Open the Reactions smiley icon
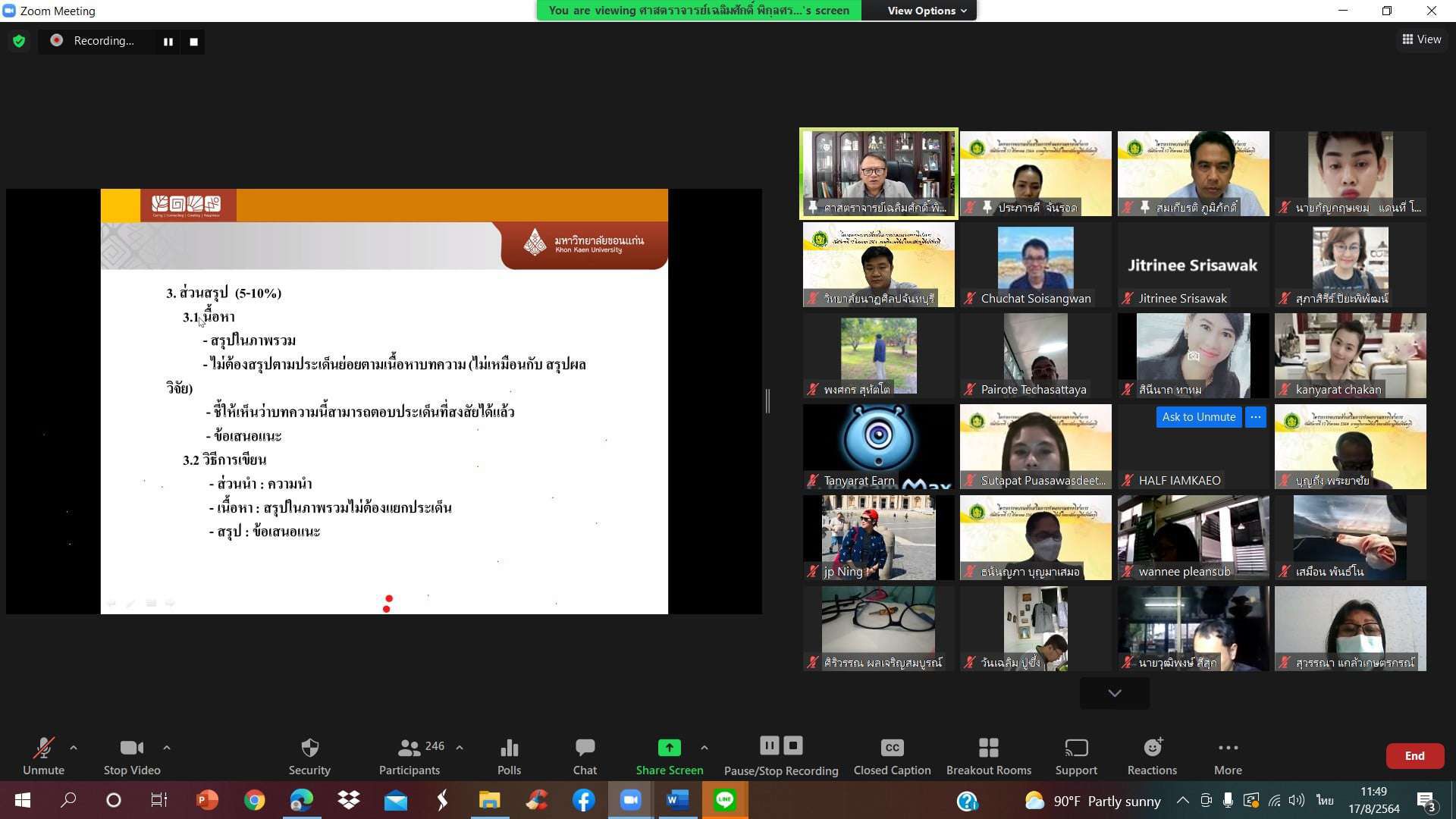This screenshot has width=1456, height=819. [1152, 748]
